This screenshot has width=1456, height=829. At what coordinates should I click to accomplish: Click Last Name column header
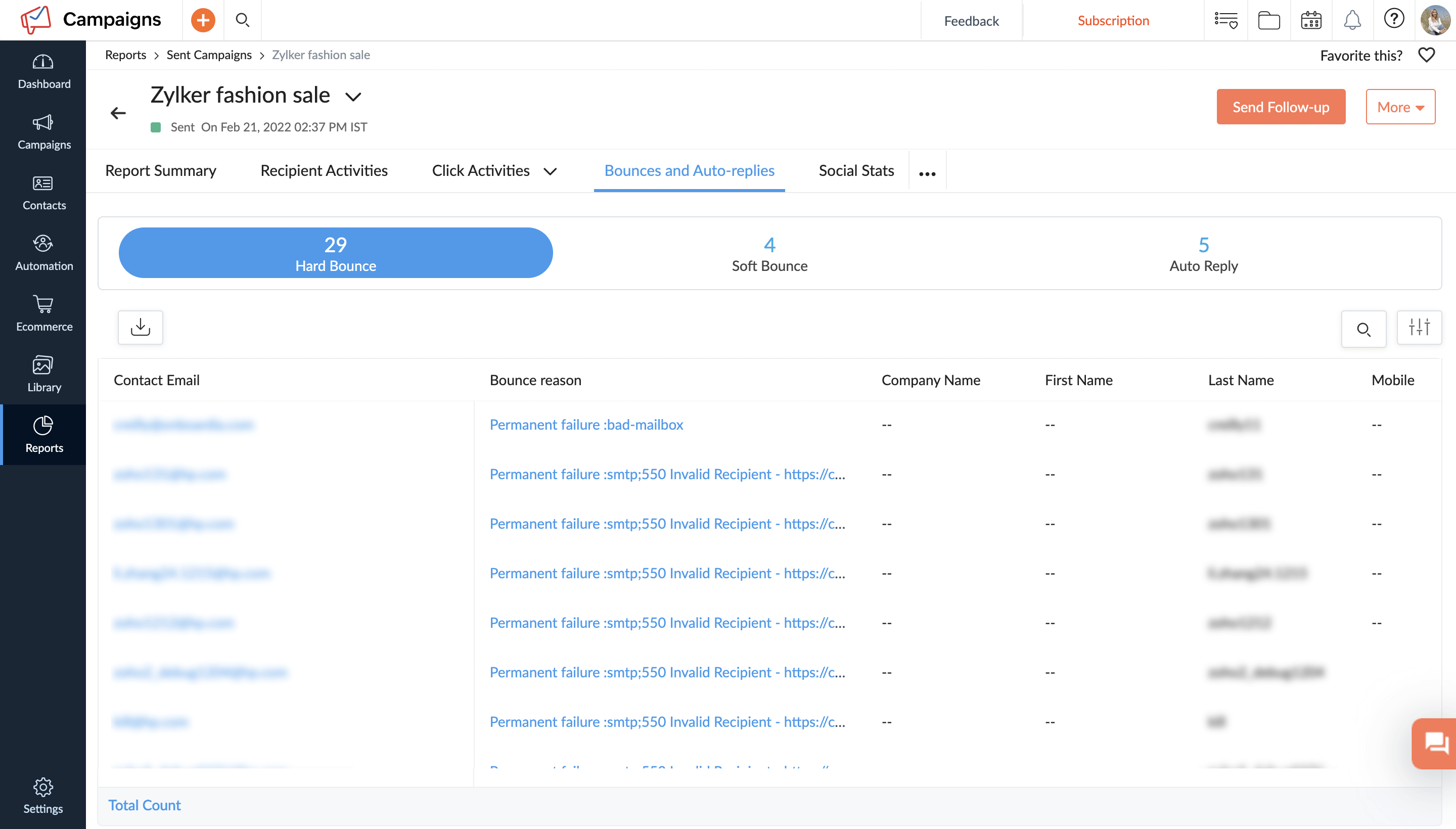pyautogui.click(x=1241, y=380)
